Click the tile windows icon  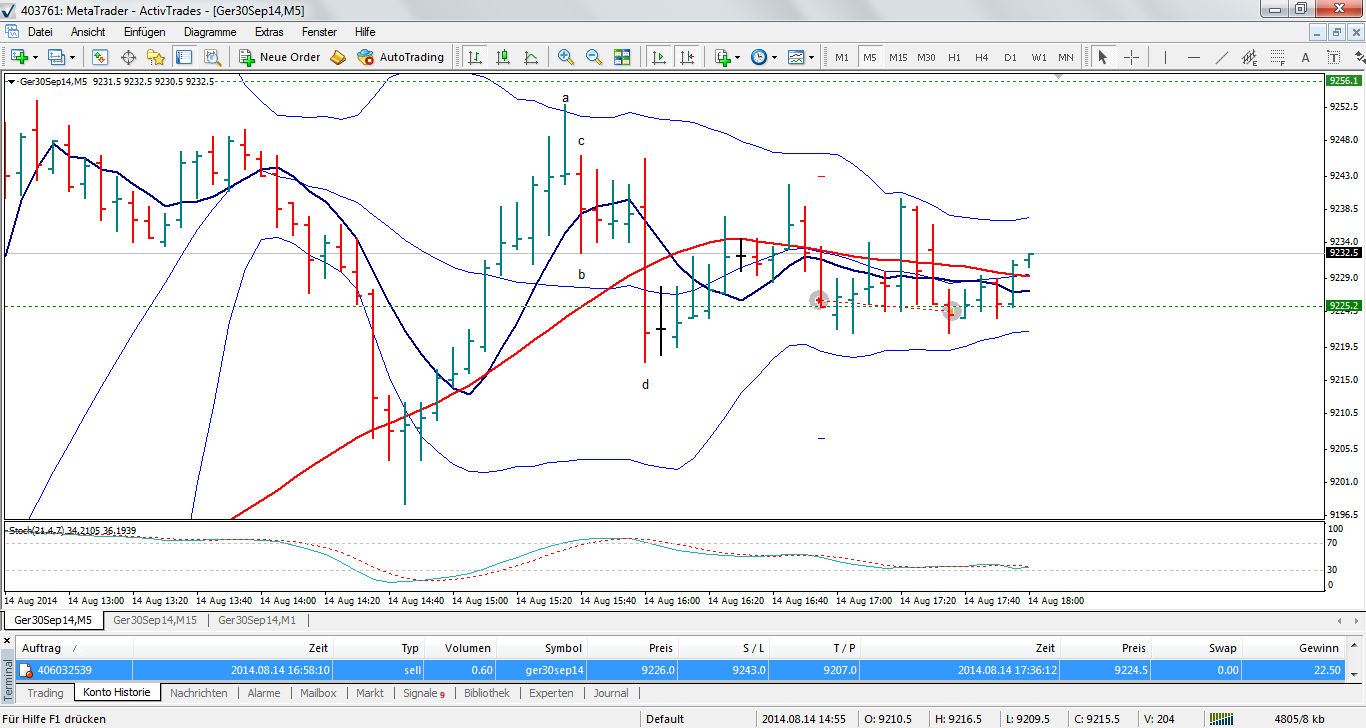point(622,57)
